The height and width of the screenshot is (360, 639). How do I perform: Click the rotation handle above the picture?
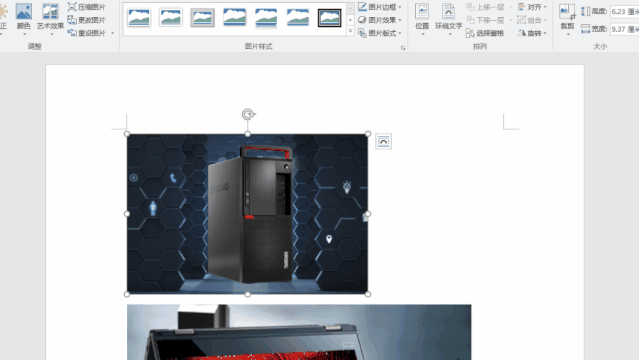(248, 115)
